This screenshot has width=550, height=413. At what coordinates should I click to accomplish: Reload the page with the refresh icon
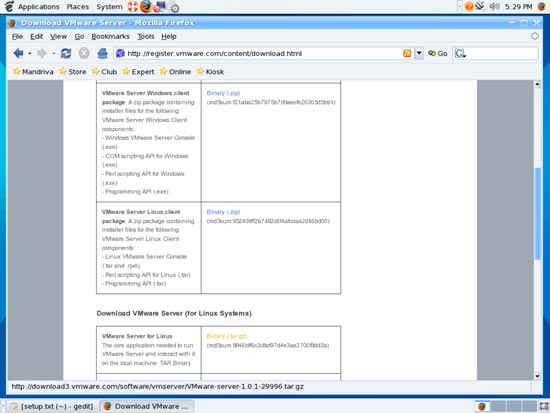[x=66, y=53]
